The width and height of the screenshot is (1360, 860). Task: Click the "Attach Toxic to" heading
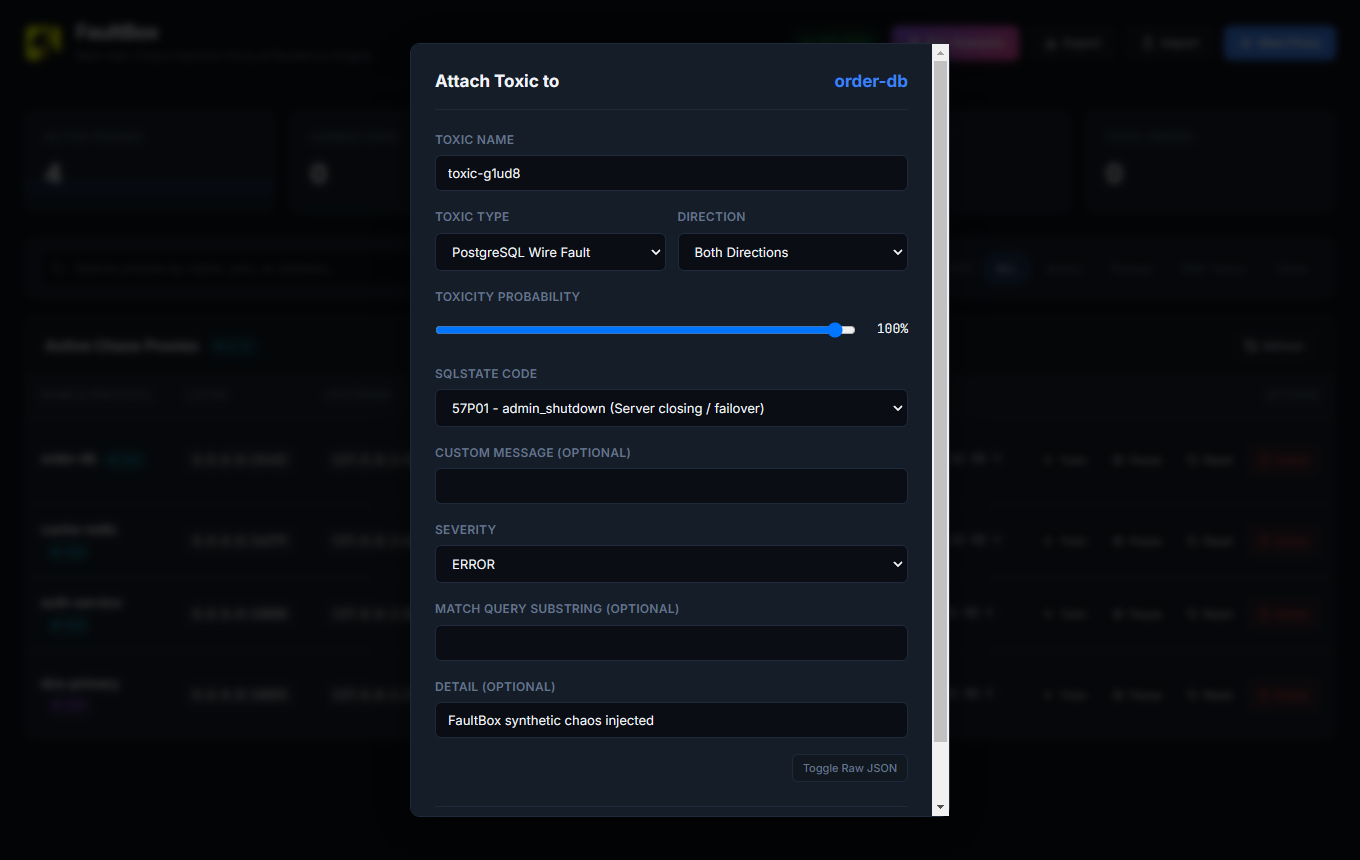(x=497, y=81)
